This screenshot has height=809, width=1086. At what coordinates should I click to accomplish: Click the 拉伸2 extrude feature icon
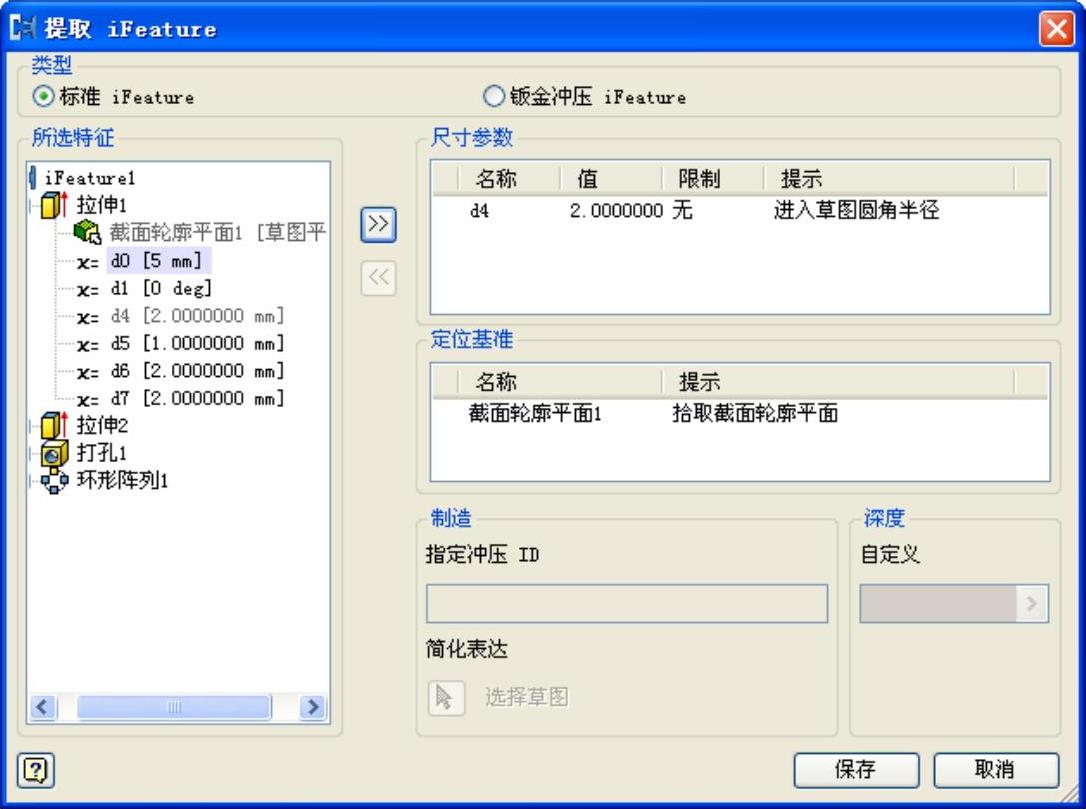click(x=55, y=425)
